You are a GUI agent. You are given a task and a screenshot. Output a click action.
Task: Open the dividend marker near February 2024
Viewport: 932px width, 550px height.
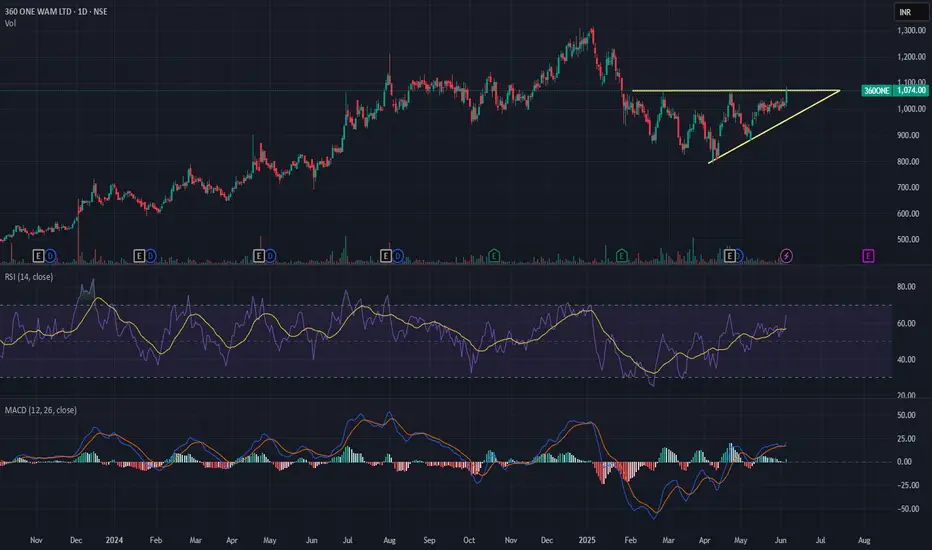(151, 256)
